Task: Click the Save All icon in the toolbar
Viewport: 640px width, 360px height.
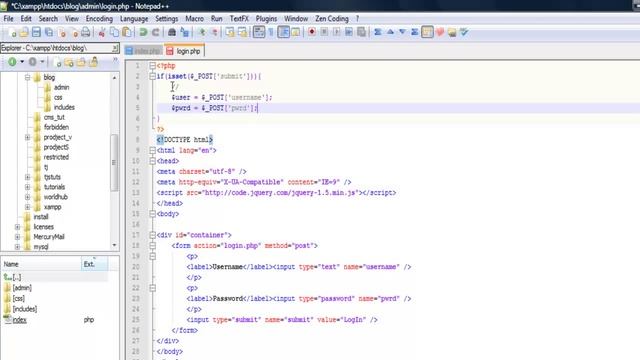Action: point(49,32)
